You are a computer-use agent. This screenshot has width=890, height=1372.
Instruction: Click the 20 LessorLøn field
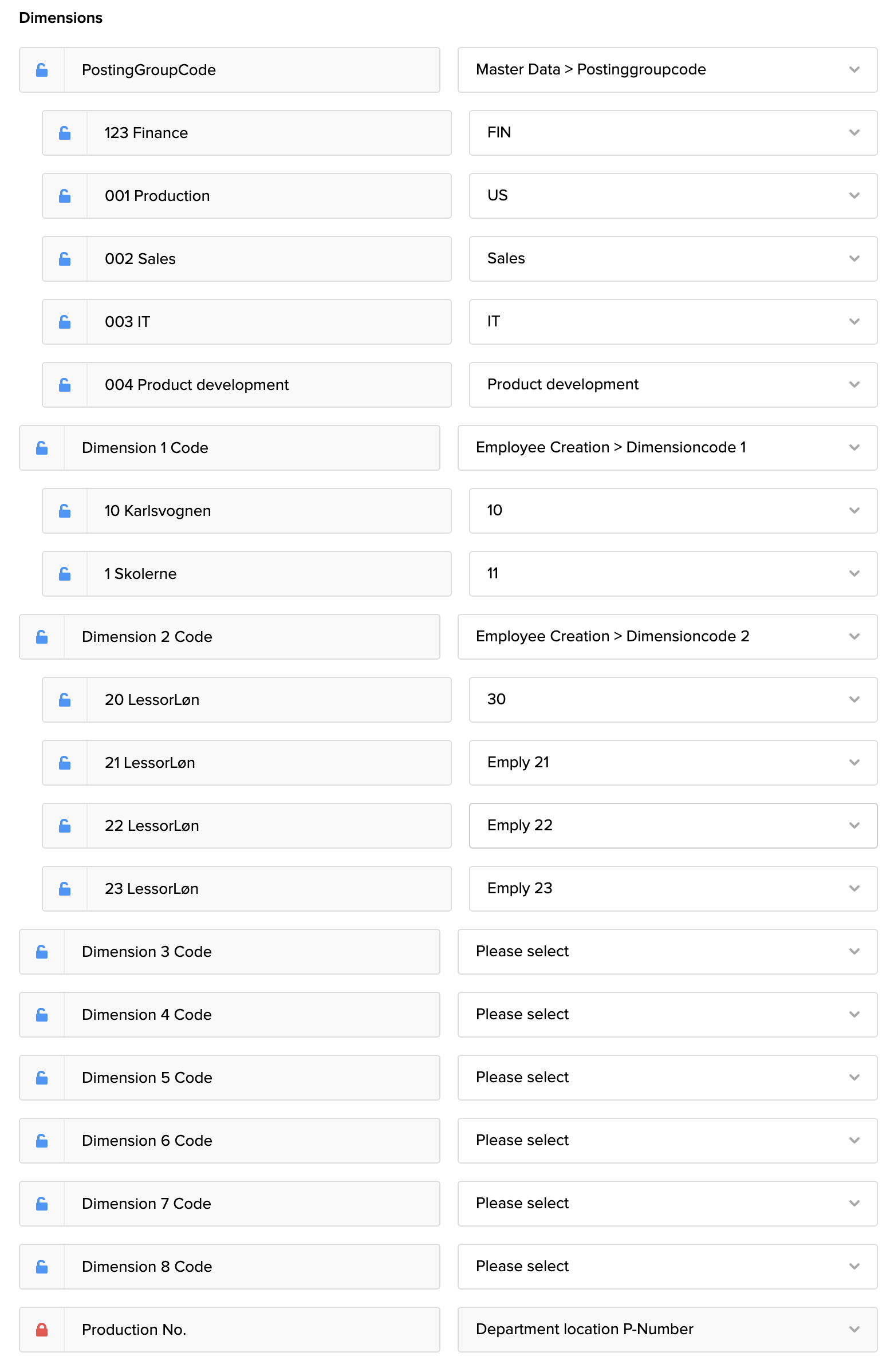click(268, 700)
